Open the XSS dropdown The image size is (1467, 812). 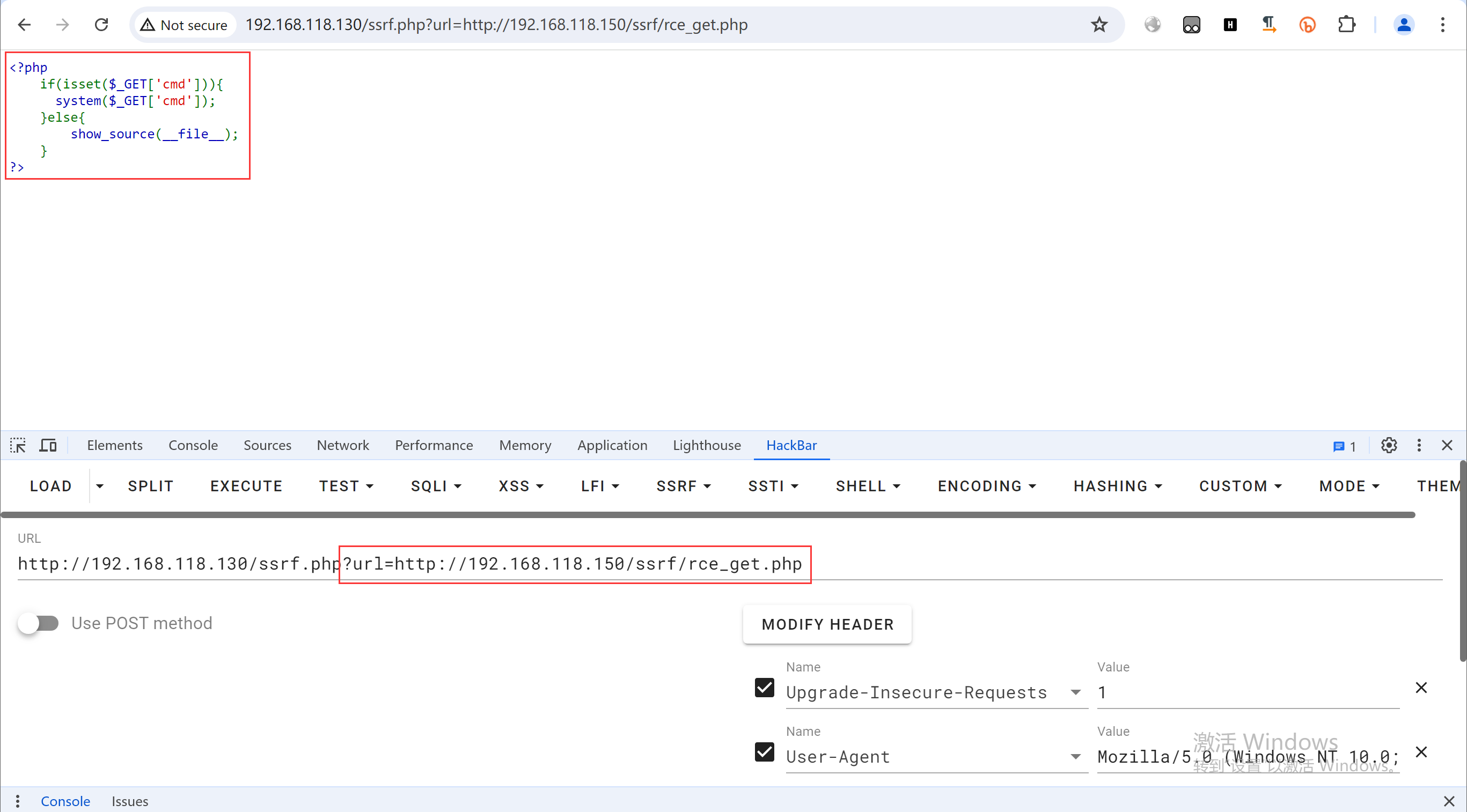pyautogui.click(x=521, y=486)
